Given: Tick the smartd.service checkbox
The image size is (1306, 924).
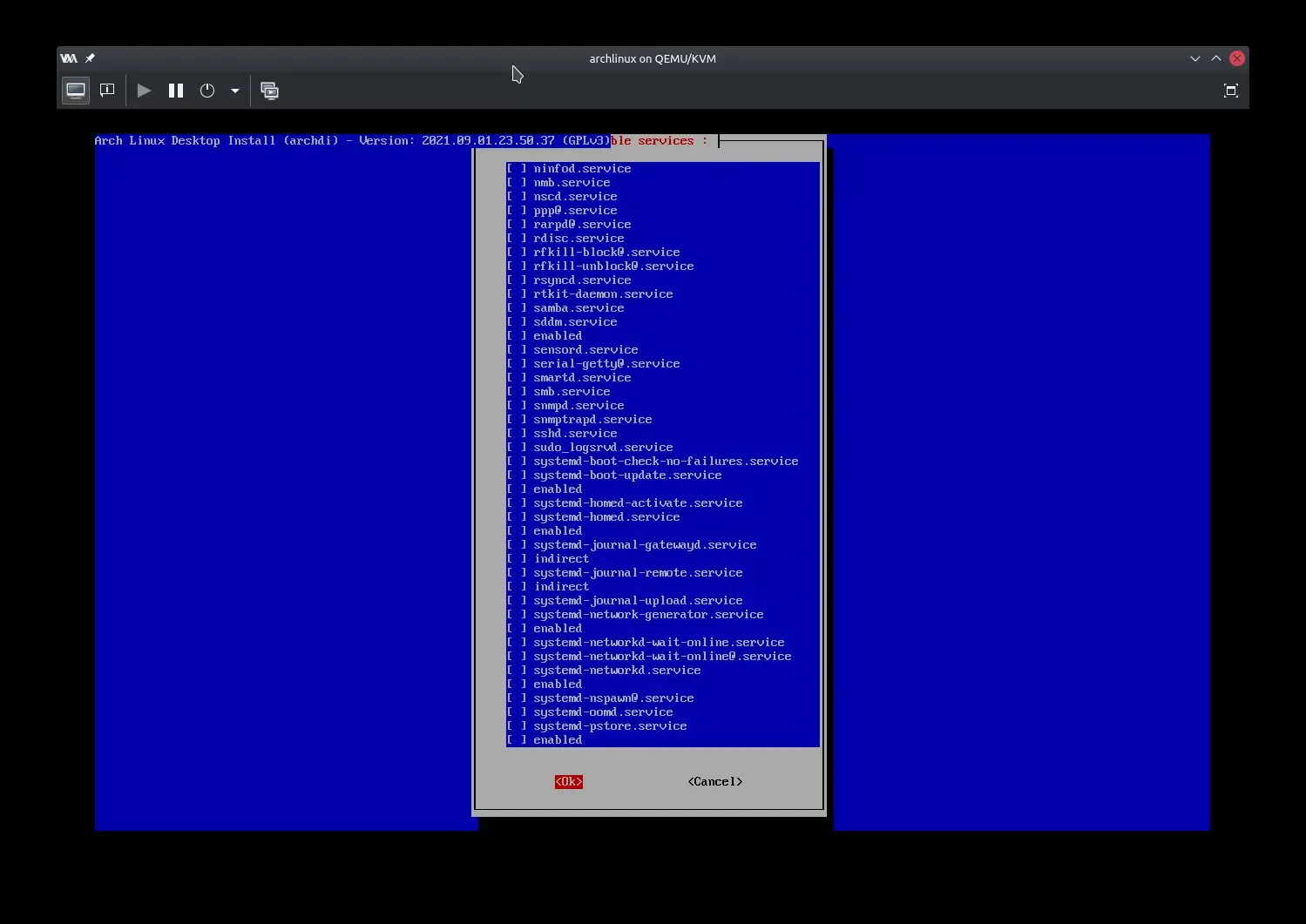Looking at the screenshot, I should tap(517, 378).
